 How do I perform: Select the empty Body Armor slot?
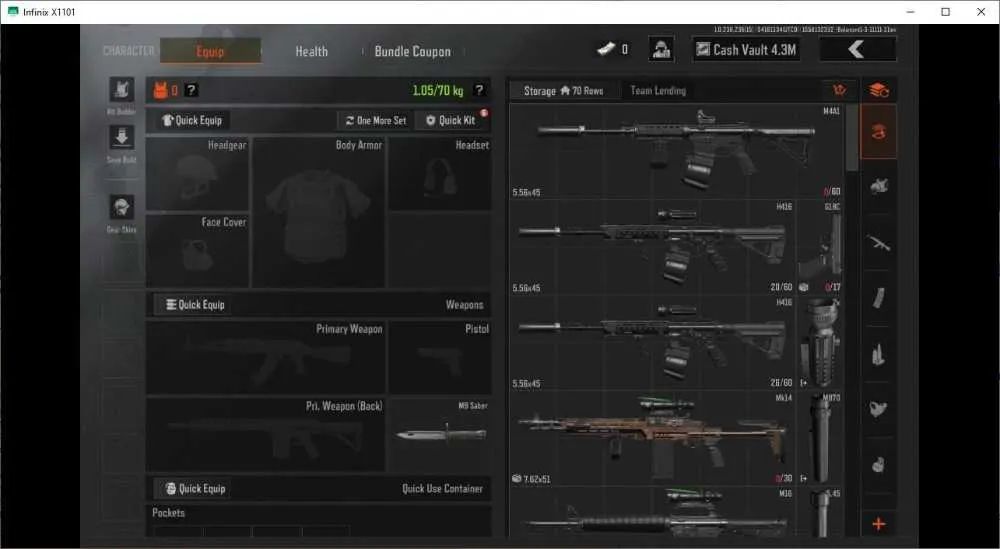[318, 212]
